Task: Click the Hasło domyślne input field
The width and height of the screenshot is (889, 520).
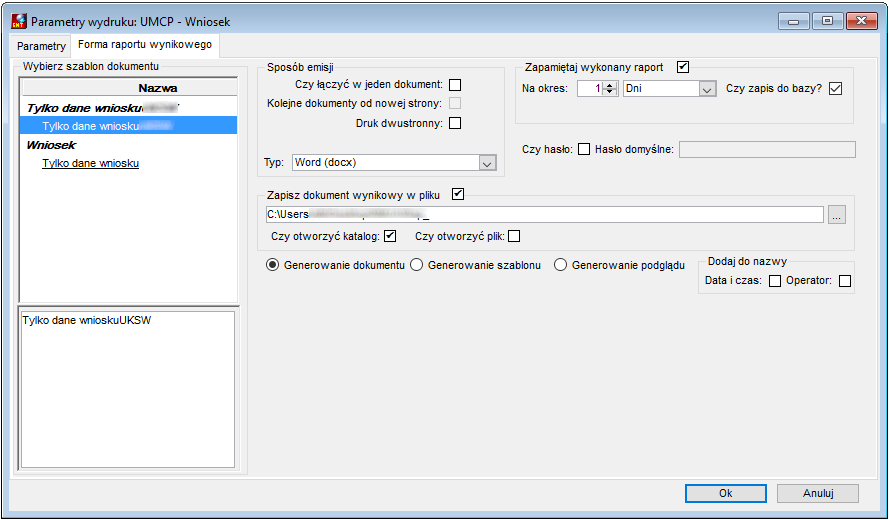Action: coord(767,150)
